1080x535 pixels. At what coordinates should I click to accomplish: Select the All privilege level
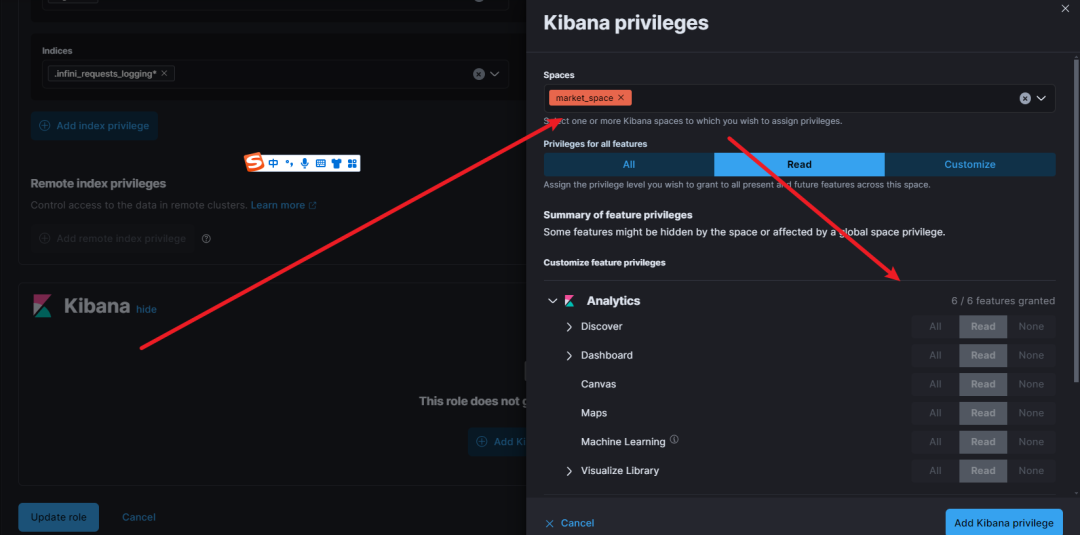click(x=629, y=165)
